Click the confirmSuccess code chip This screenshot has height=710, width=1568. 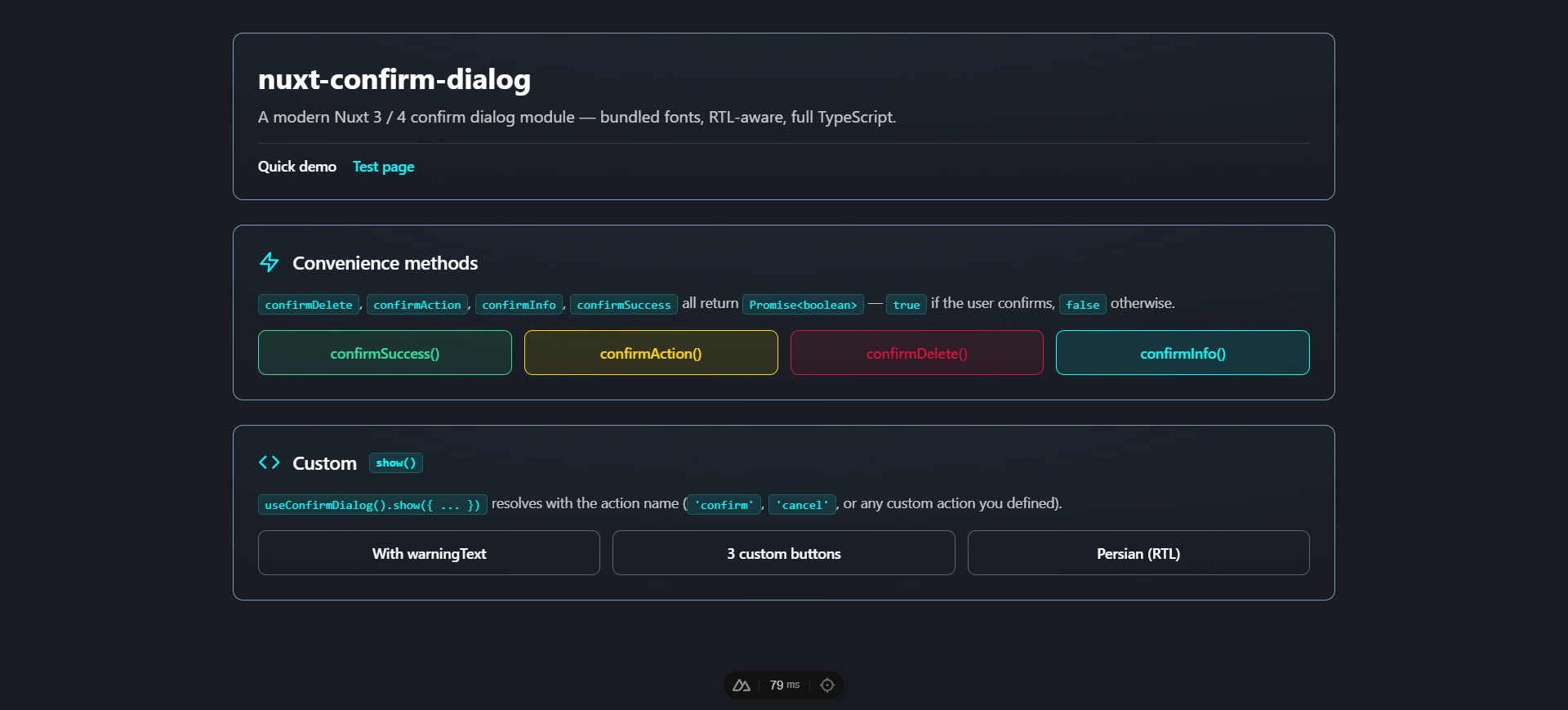(x=624, y=305)
